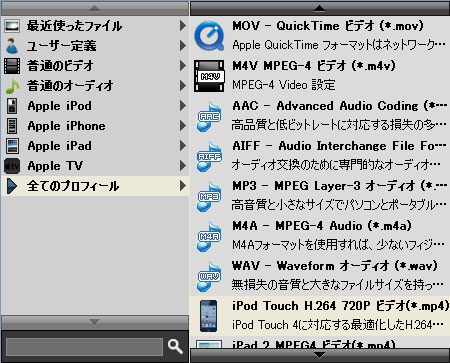Choose iPod Touch H.264 720P ビデオ profile
The image size is (450, 363).
(320, 316)
